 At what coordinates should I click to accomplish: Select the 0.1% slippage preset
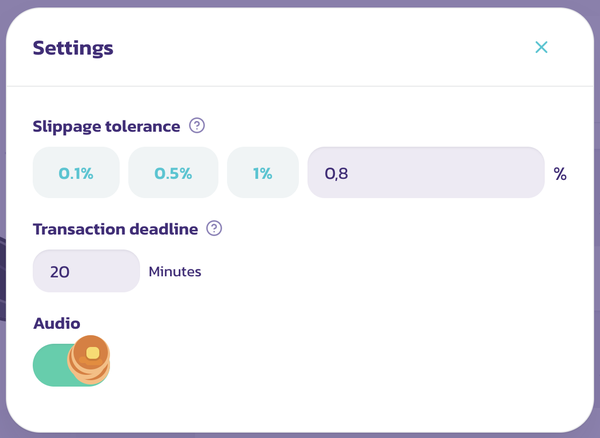(x=76, y=173)
